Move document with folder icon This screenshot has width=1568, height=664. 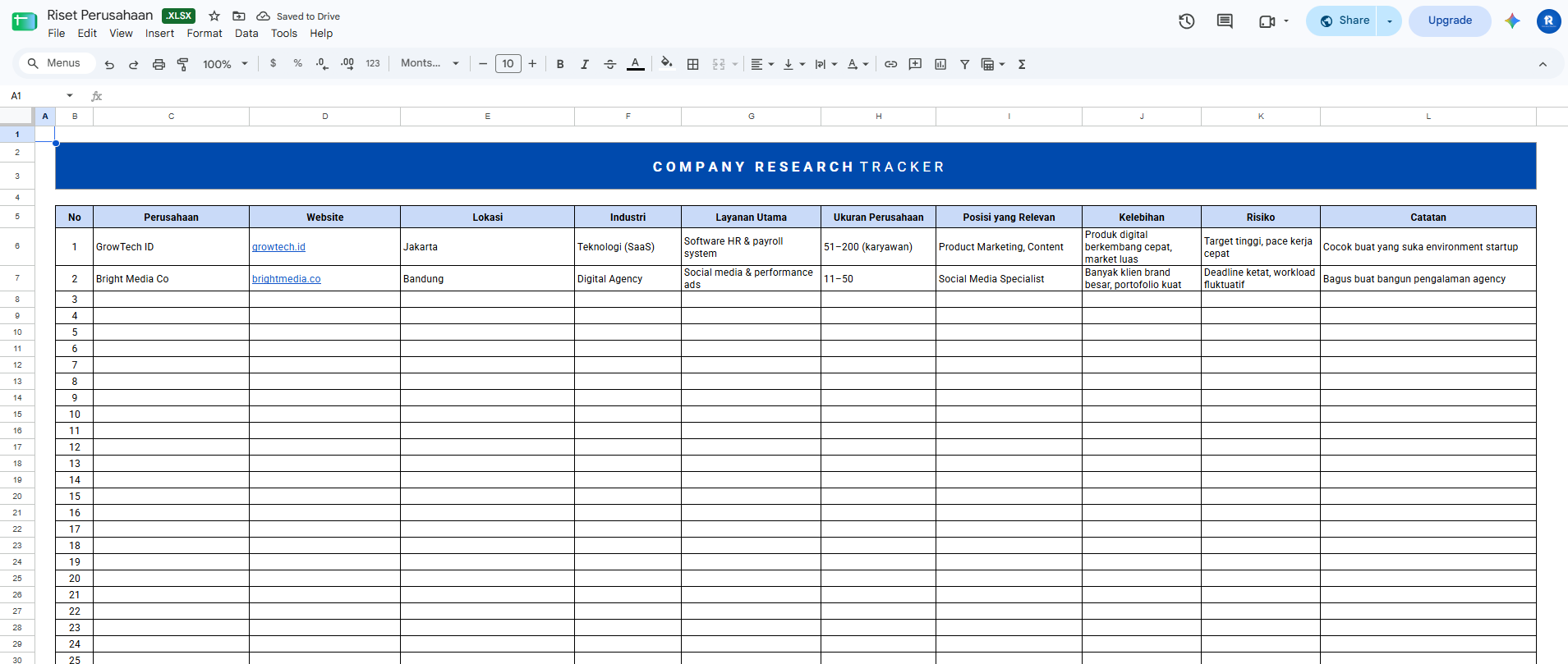click(239, 16)
